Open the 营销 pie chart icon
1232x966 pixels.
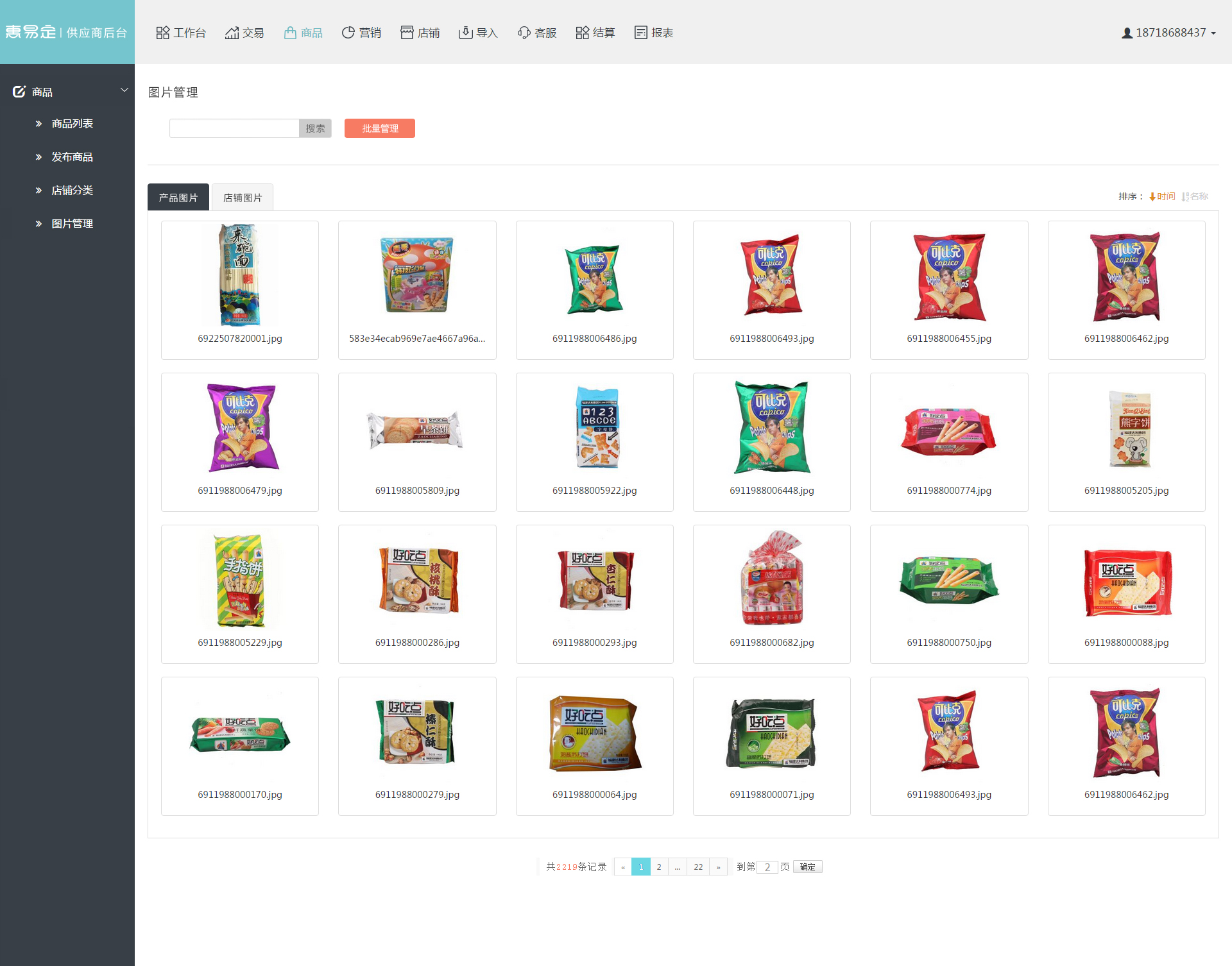348,33
